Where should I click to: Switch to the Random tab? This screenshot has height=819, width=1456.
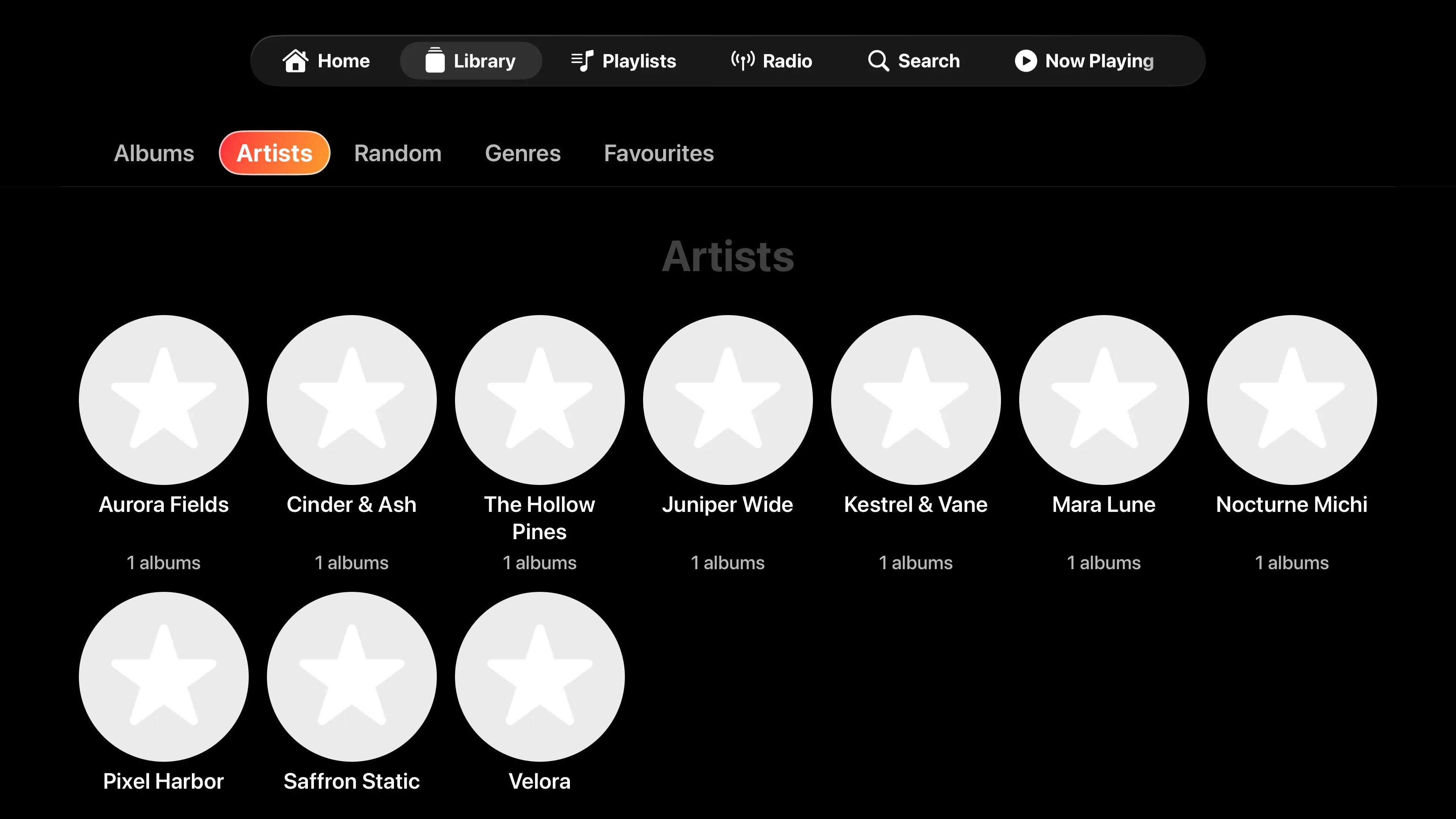(x=398, y=153)
